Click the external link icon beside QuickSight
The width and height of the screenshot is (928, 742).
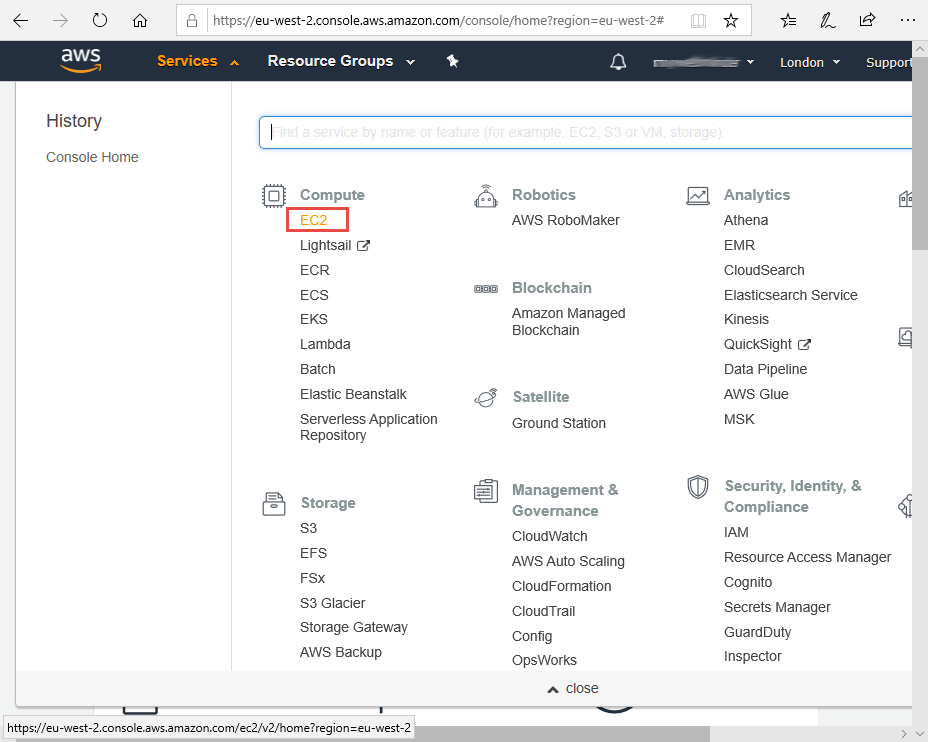804,344
